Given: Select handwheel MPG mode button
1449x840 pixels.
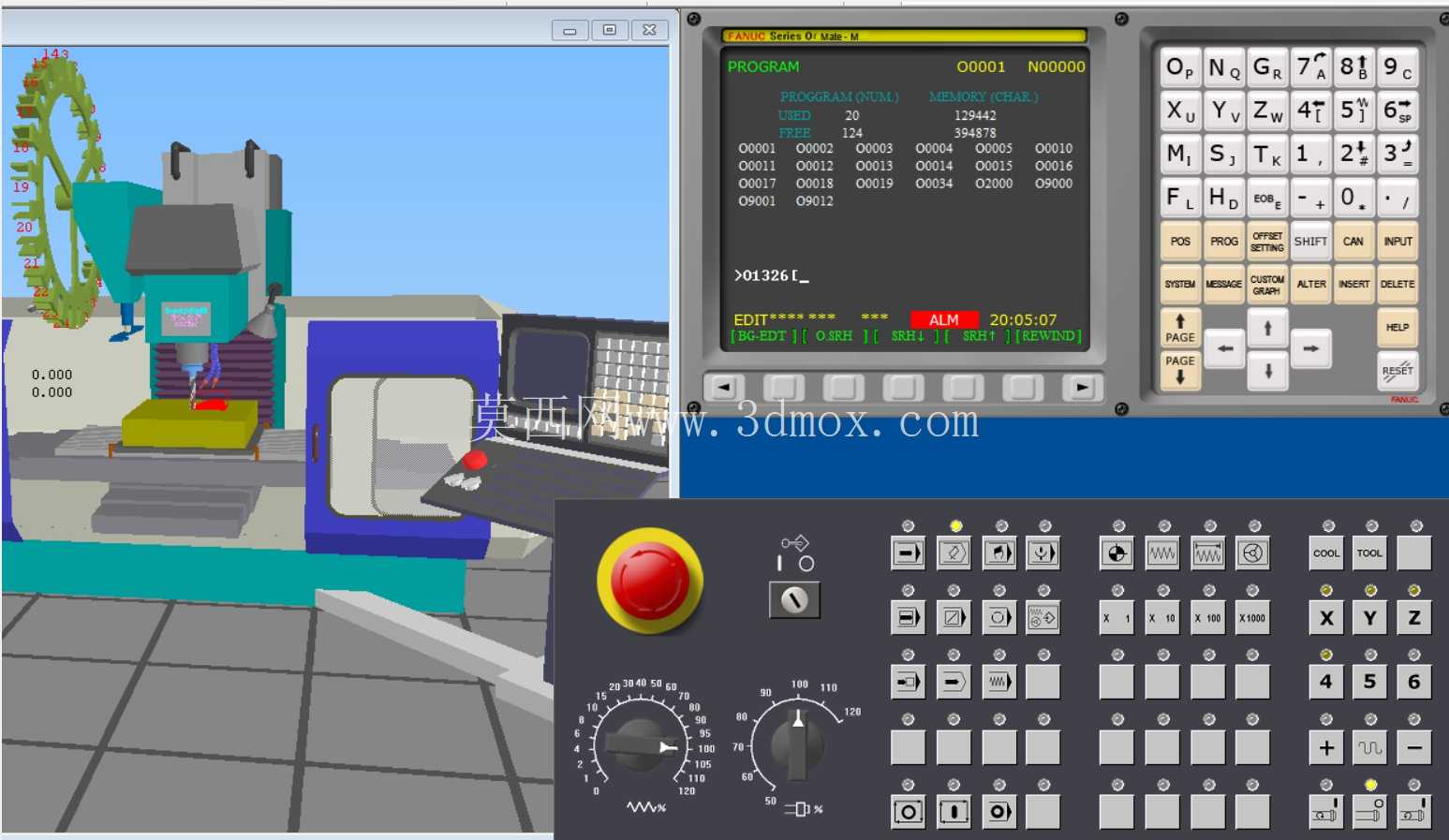Looking at the screenshot, I should [1253, 553].
